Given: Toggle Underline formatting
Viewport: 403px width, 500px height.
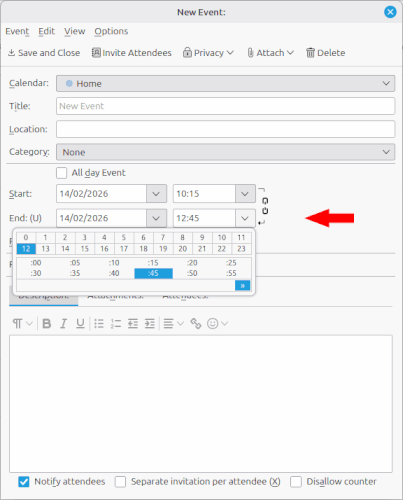Looking at the screenshot, I should click(x=80, y=323).
